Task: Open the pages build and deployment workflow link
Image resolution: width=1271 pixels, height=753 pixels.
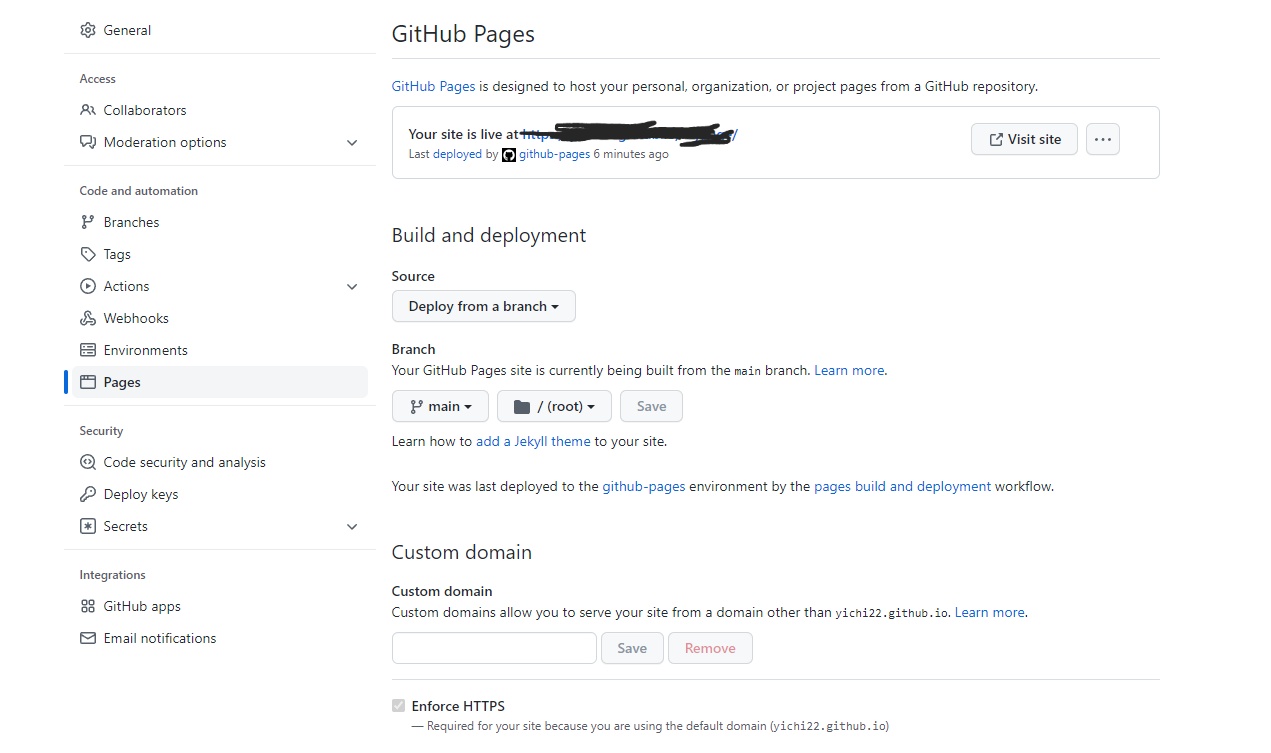Action: pos(902,486)
